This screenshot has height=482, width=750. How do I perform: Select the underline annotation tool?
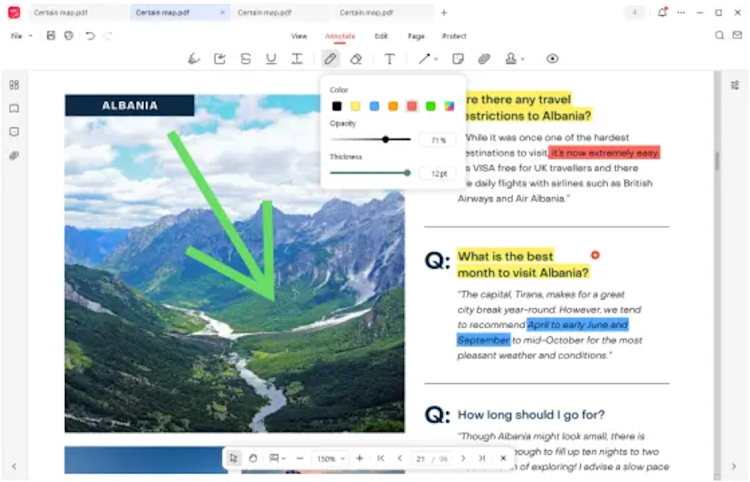(271, 59)
